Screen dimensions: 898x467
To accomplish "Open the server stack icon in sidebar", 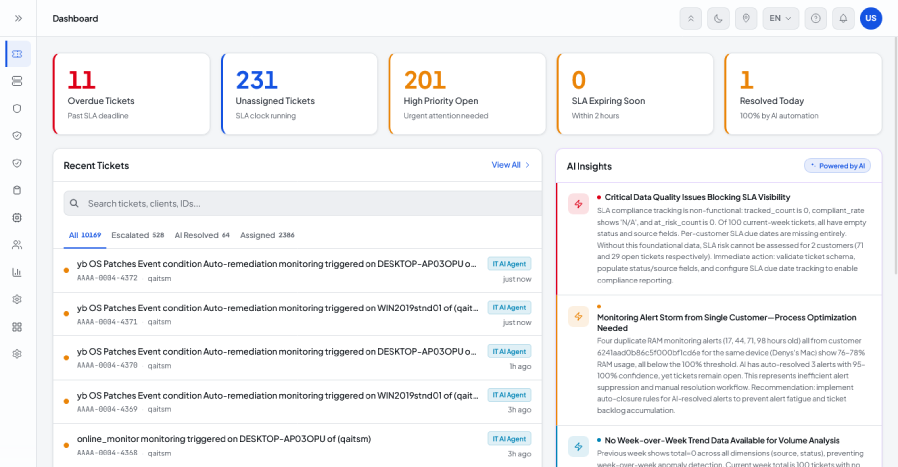I will (x=17, y=81).
